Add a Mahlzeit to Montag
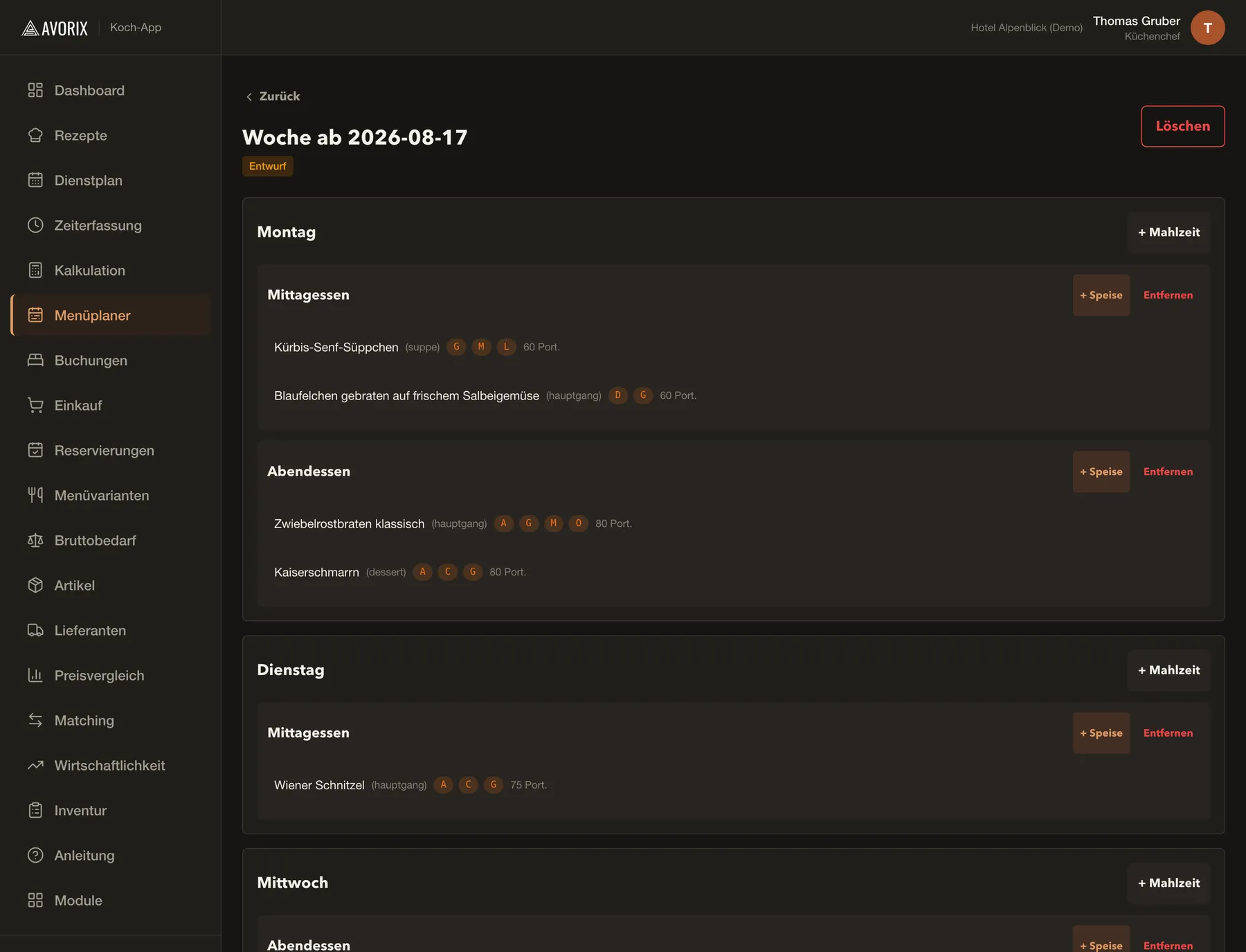Image resolution: width=1246 pixels, height=952 pixels. point(1169,233)
